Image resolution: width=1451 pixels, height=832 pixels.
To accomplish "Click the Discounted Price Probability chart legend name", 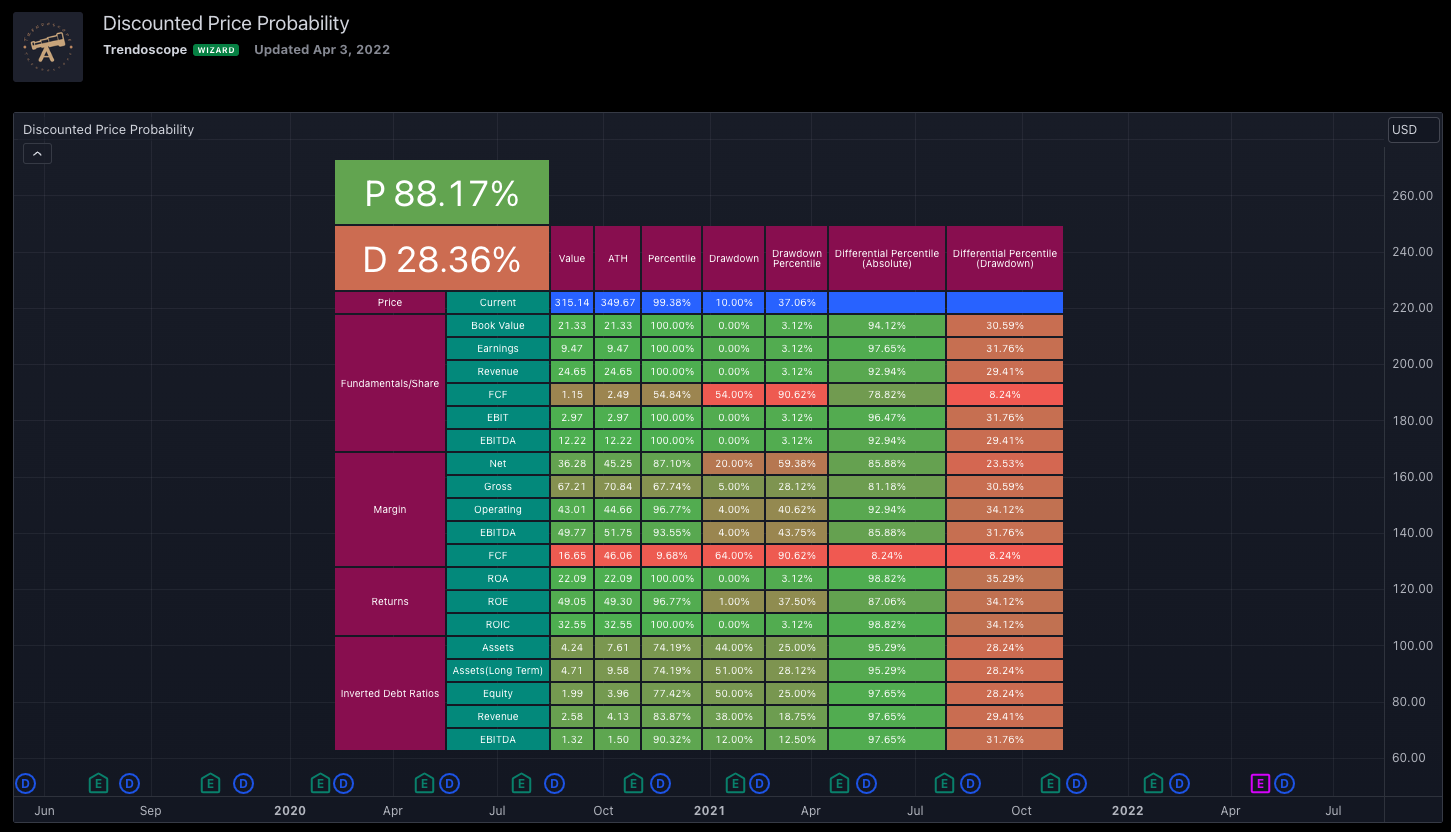I will pyautogui.click(x=108, y=130).
